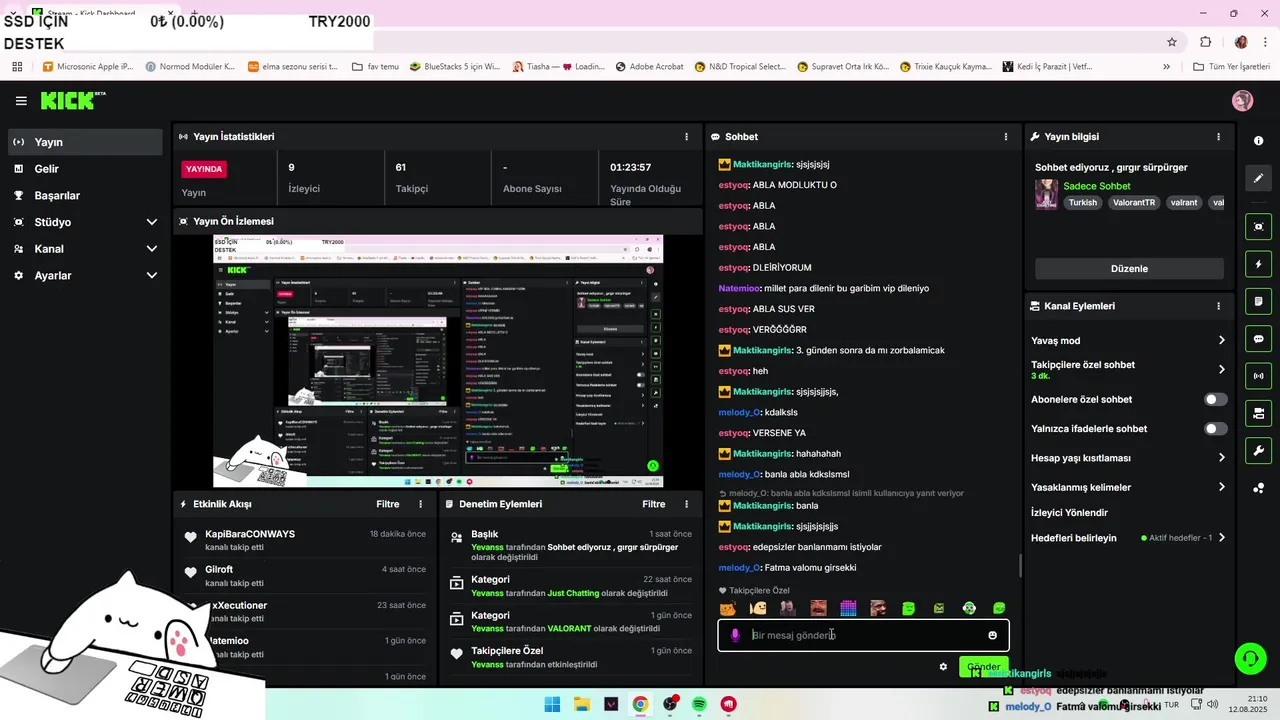The height and width of the screenshot is (720, 1280).
Task: Open the Kanal Eylemleri three-dot menu
Action: tap(1218, 306)
